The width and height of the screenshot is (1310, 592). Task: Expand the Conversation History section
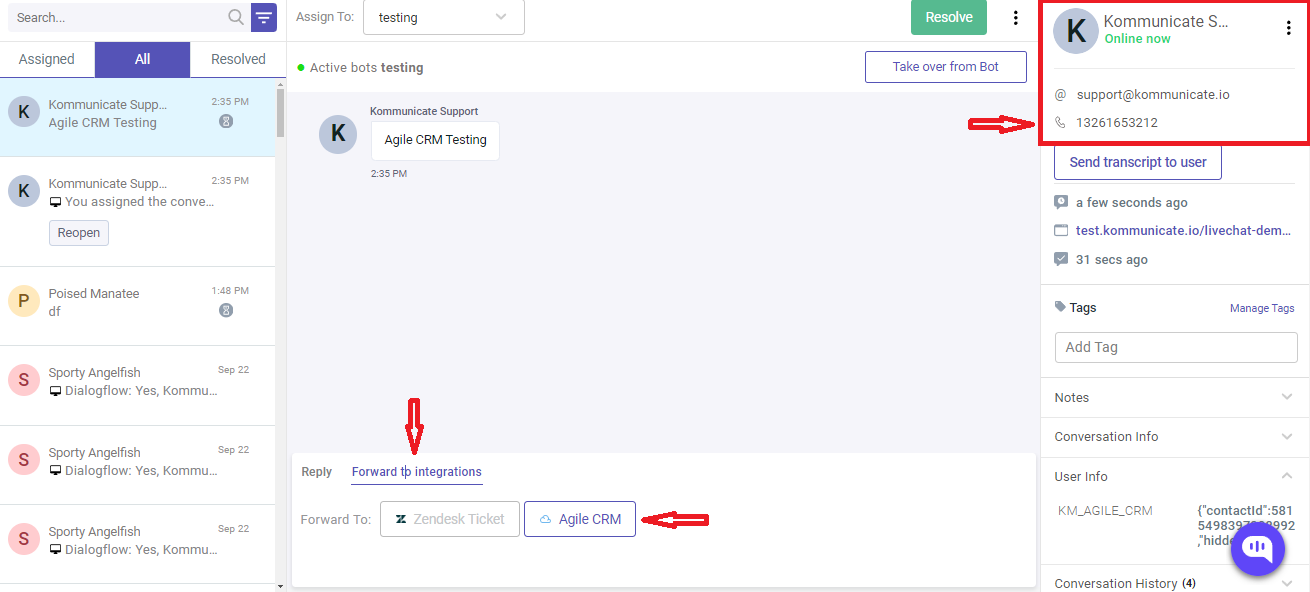coord(1175,583)
